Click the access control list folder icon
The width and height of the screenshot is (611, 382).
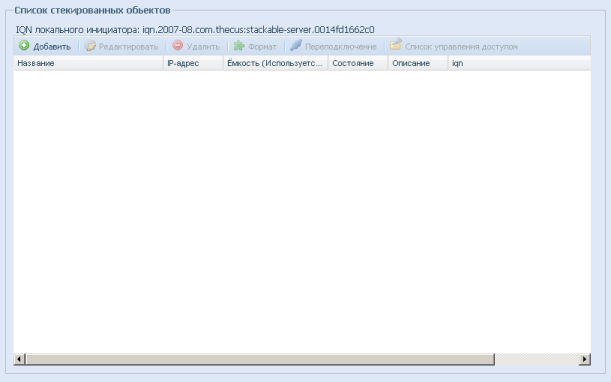pyautogui.click(x=396, y=44)
